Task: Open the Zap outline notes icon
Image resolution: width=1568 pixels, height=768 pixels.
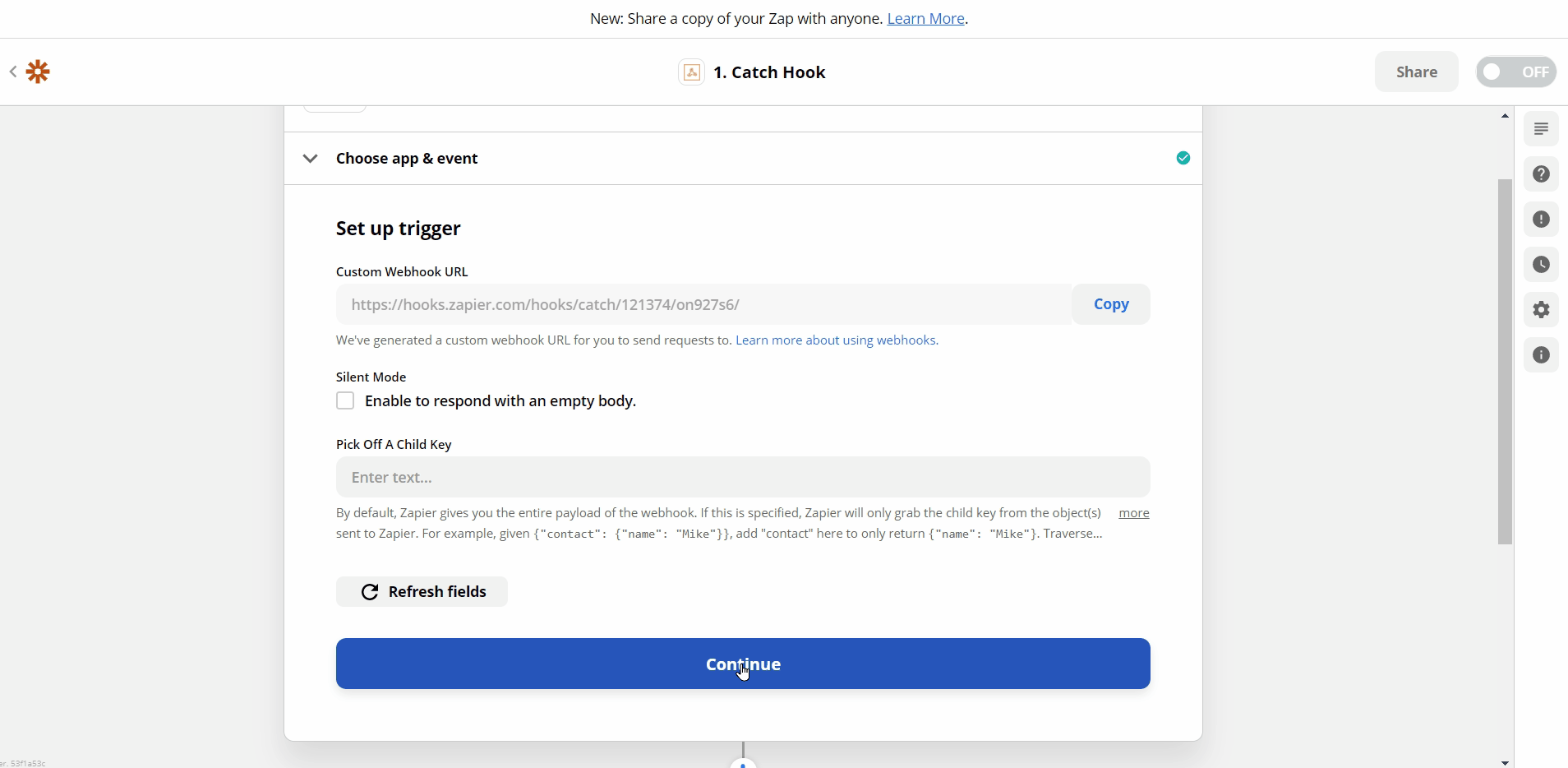Action: (1541, 129)
